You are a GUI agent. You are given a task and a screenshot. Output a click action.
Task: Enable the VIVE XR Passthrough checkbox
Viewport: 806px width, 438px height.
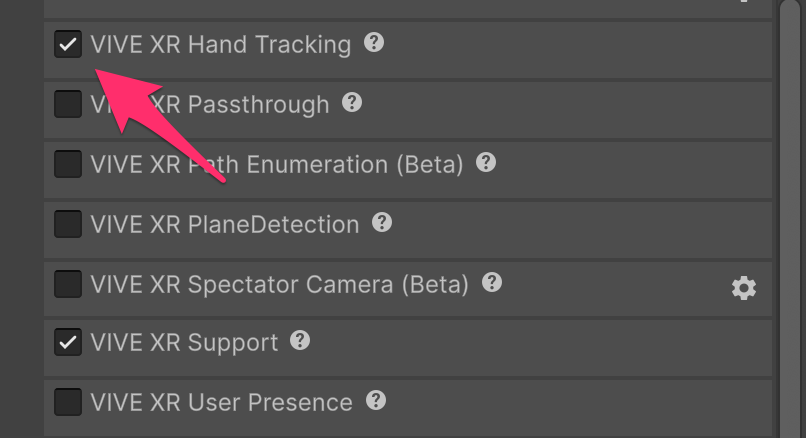68,104
